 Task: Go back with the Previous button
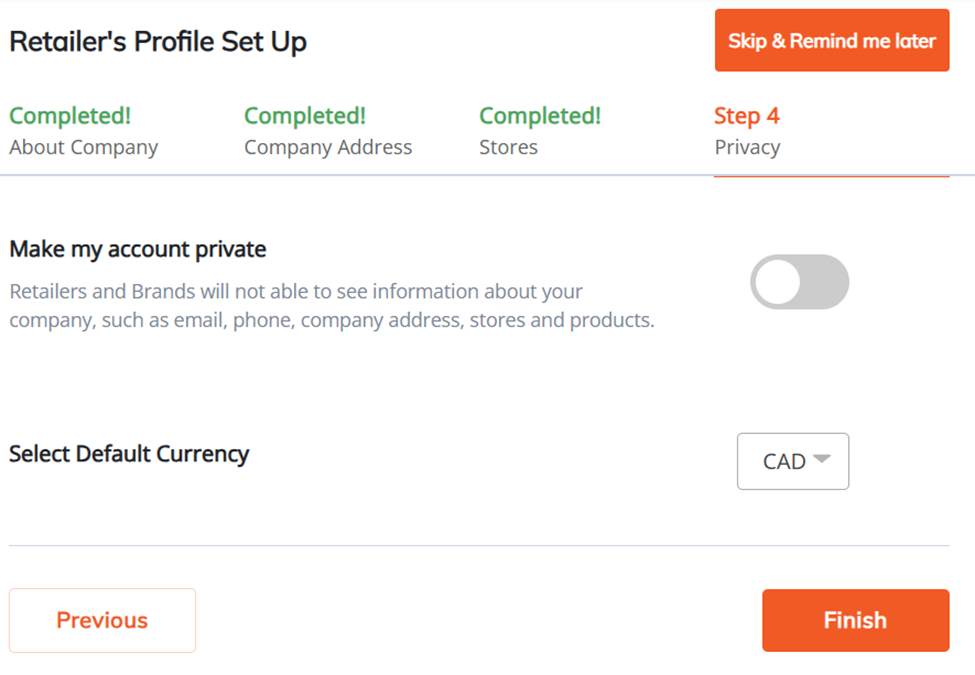tap(102, 620)
